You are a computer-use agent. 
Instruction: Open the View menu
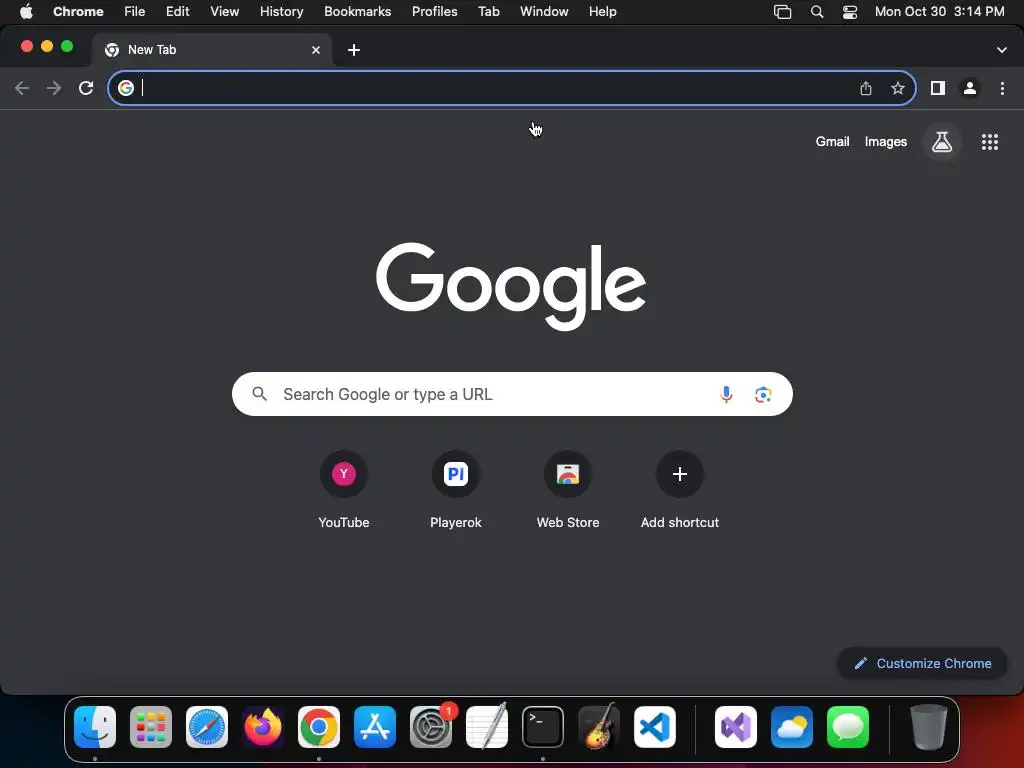pyautogui.click(x=225, y=12)
